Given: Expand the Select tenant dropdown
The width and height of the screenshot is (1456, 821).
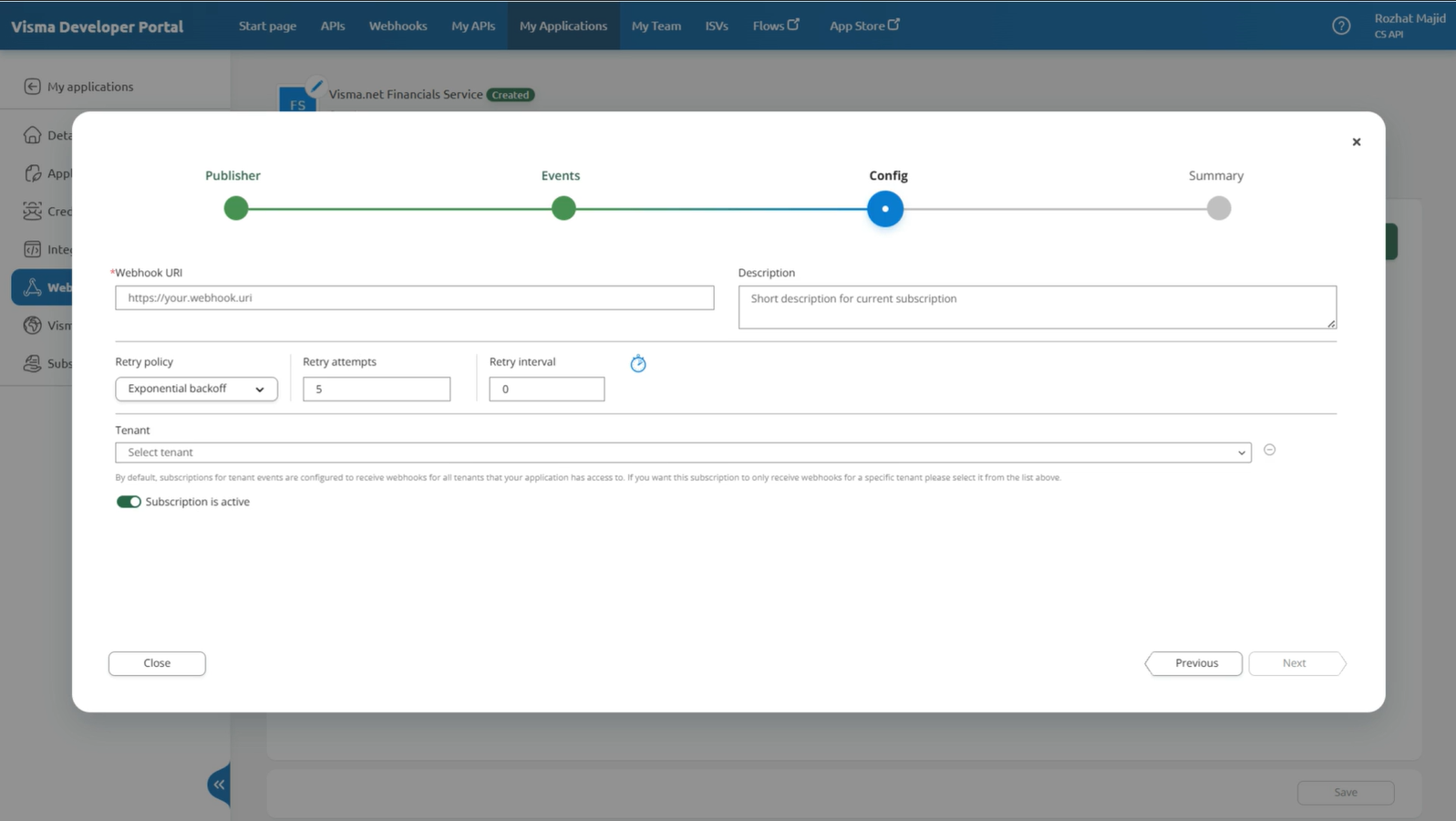Looking at the screenshot, I should (682, 452).
